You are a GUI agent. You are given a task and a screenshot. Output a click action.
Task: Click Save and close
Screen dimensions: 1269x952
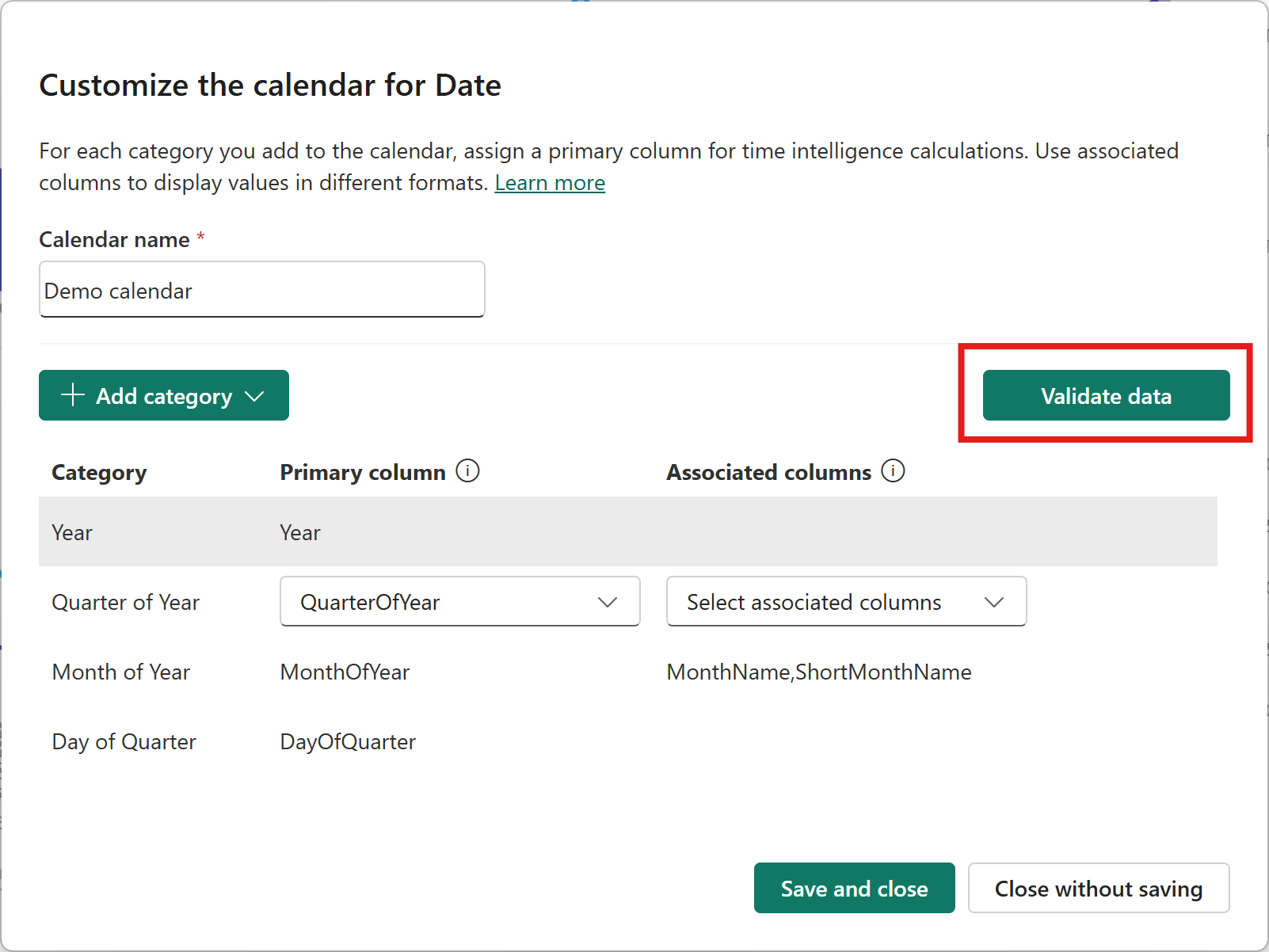pyautogui.click(x=854, y=889)
